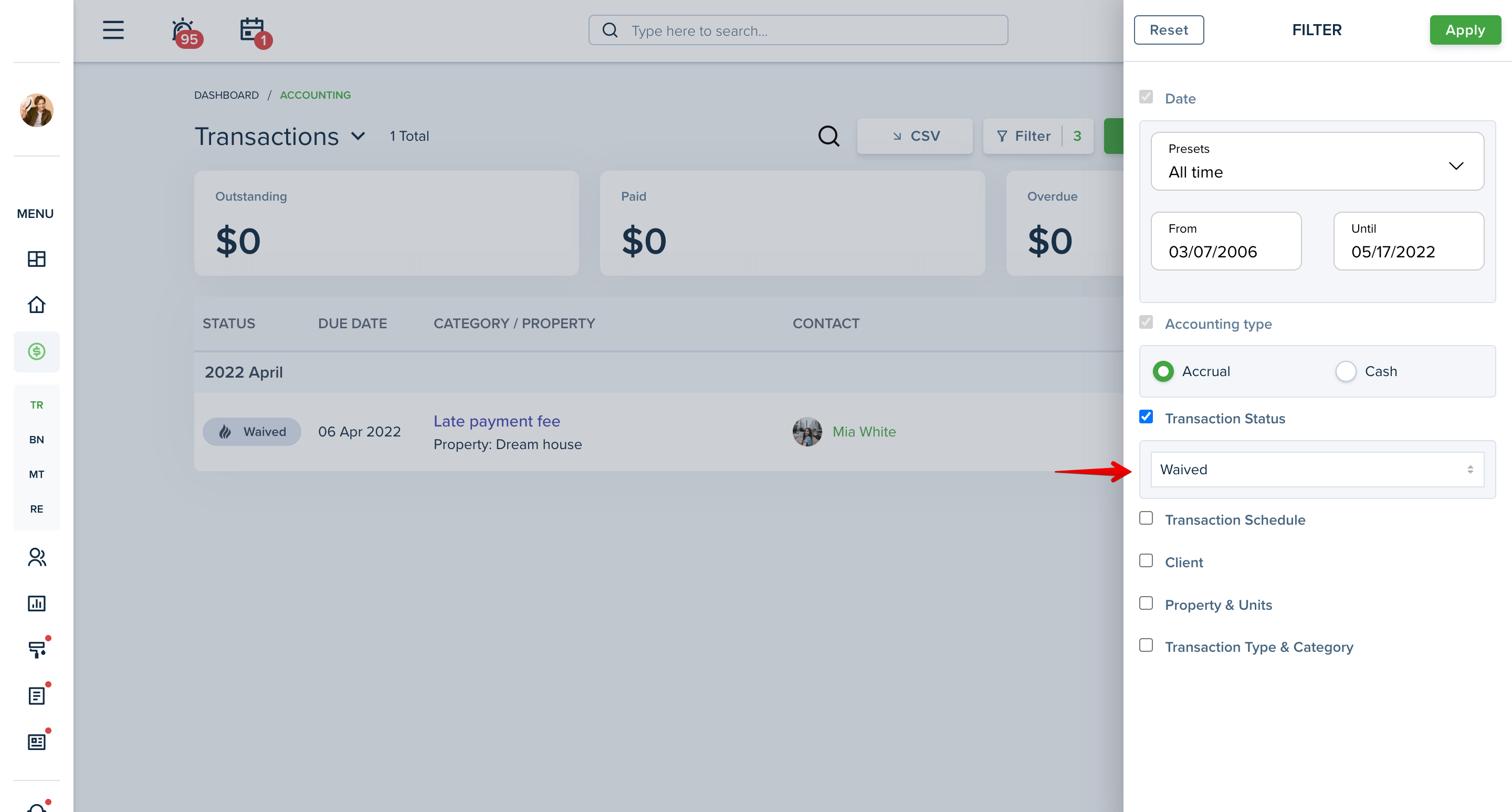
Task: Select the Accrual radio option
Action: point(1163,371)
